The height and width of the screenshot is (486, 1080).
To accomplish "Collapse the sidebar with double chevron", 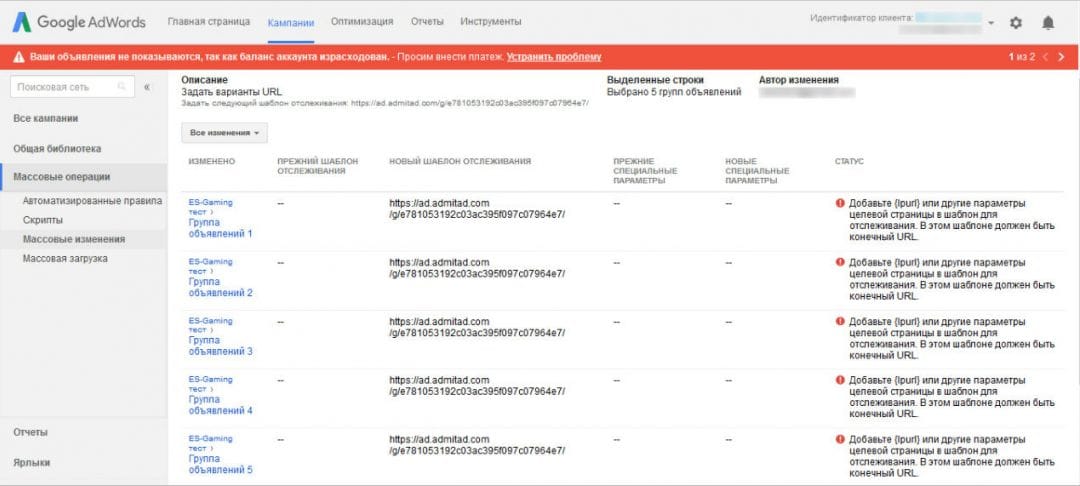I will [x=147, y=87].
